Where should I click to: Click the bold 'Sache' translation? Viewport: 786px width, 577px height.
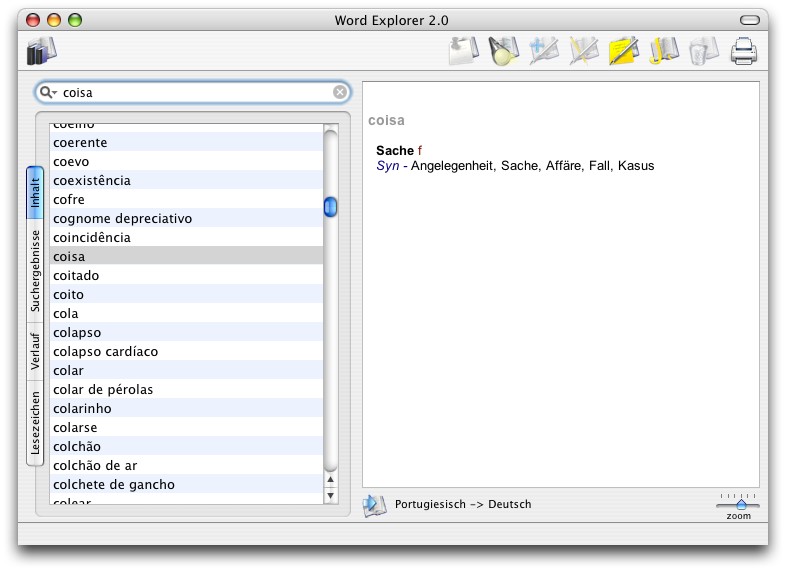point(395,150)
